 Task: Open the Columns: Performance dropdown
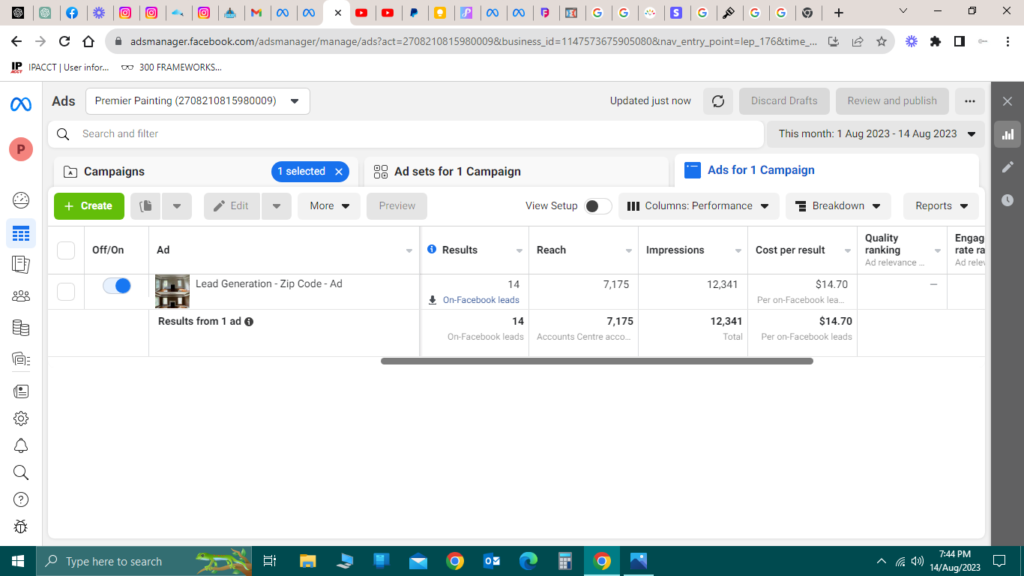[x=698, y=206]
